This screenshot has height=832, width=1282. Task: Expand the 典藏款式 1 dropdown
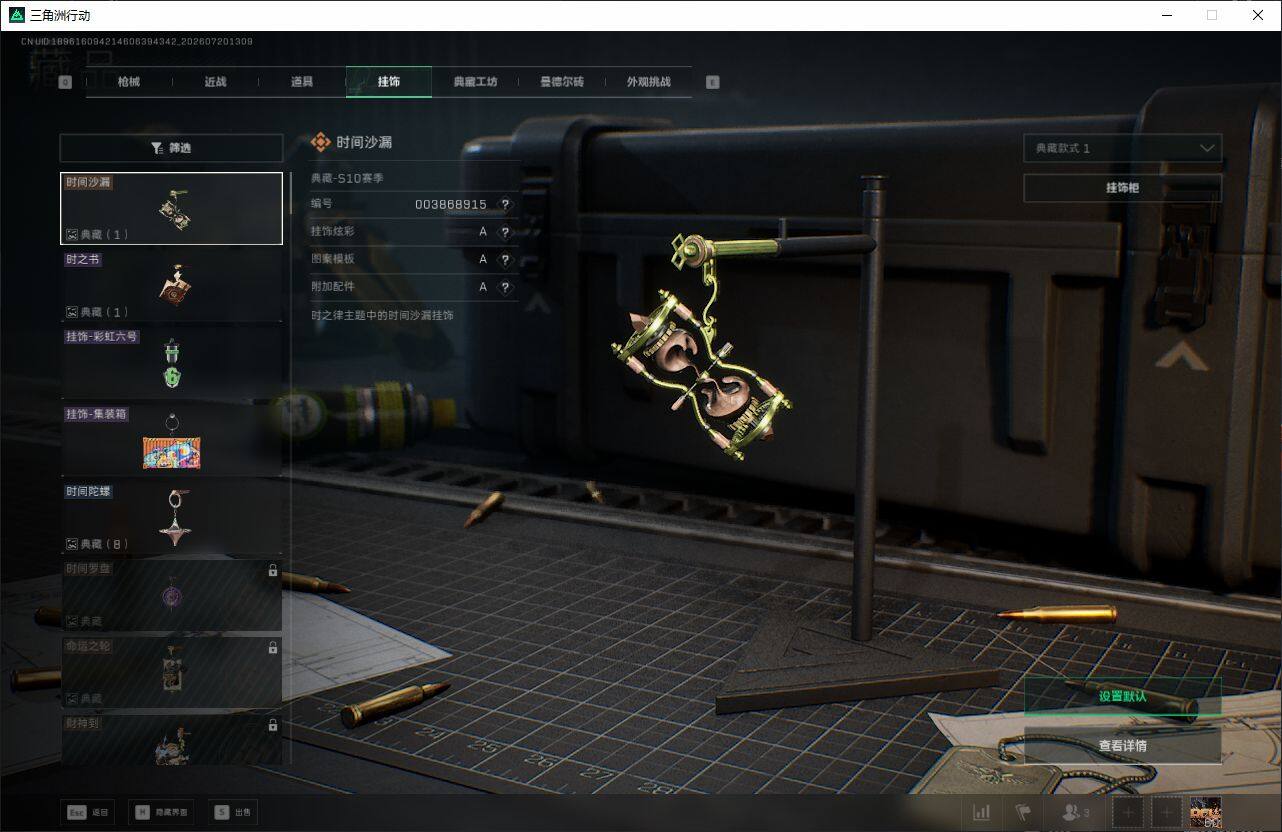tap(1122, 148)
